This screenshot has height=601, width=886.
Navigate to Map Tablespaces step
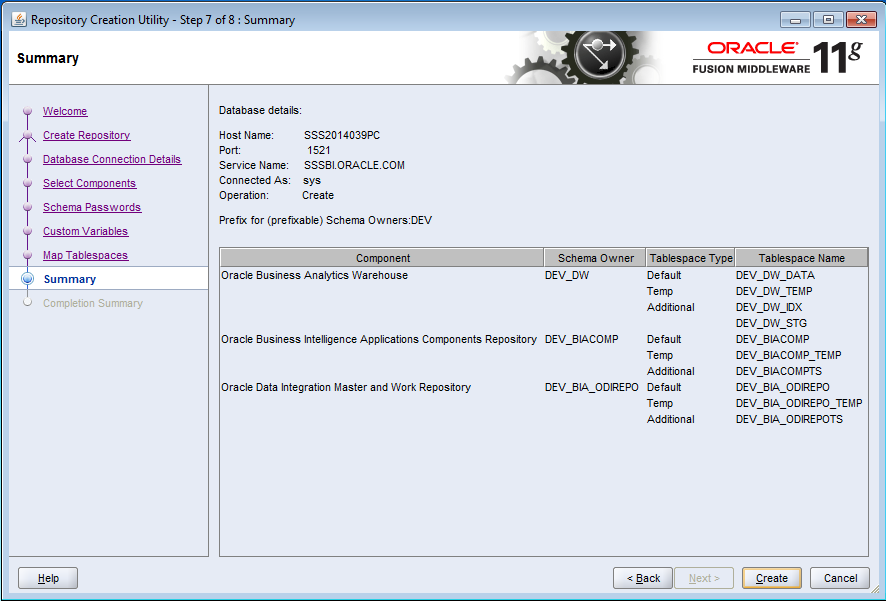click(85, 255)
